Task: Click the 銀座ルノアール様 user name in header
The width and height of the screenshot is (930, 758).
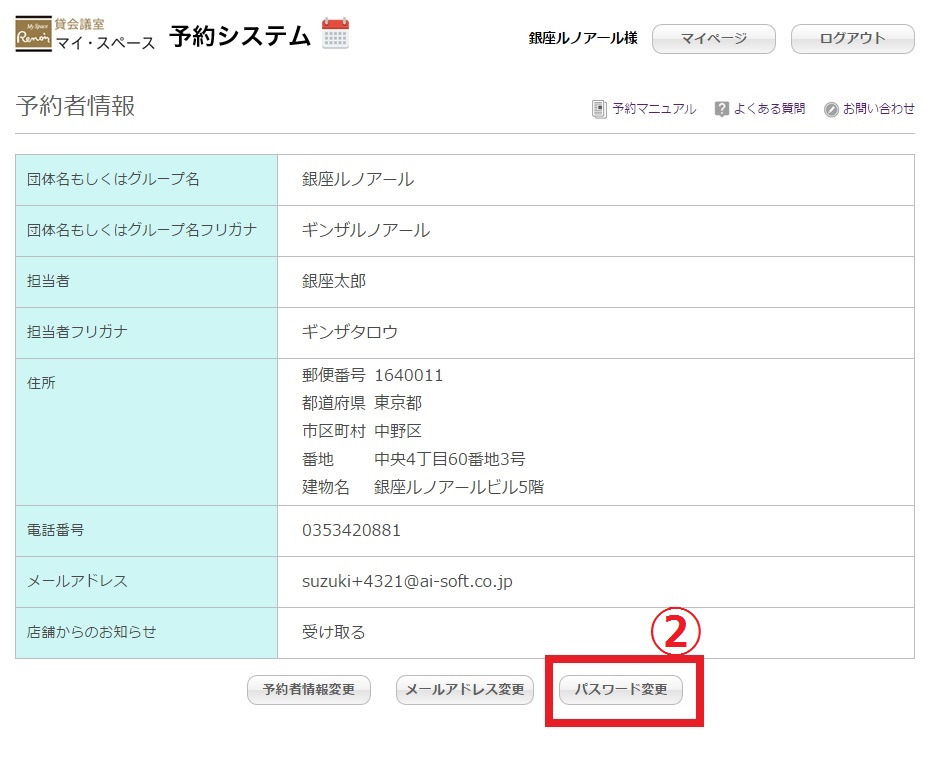Action: [x=583, y=39]
